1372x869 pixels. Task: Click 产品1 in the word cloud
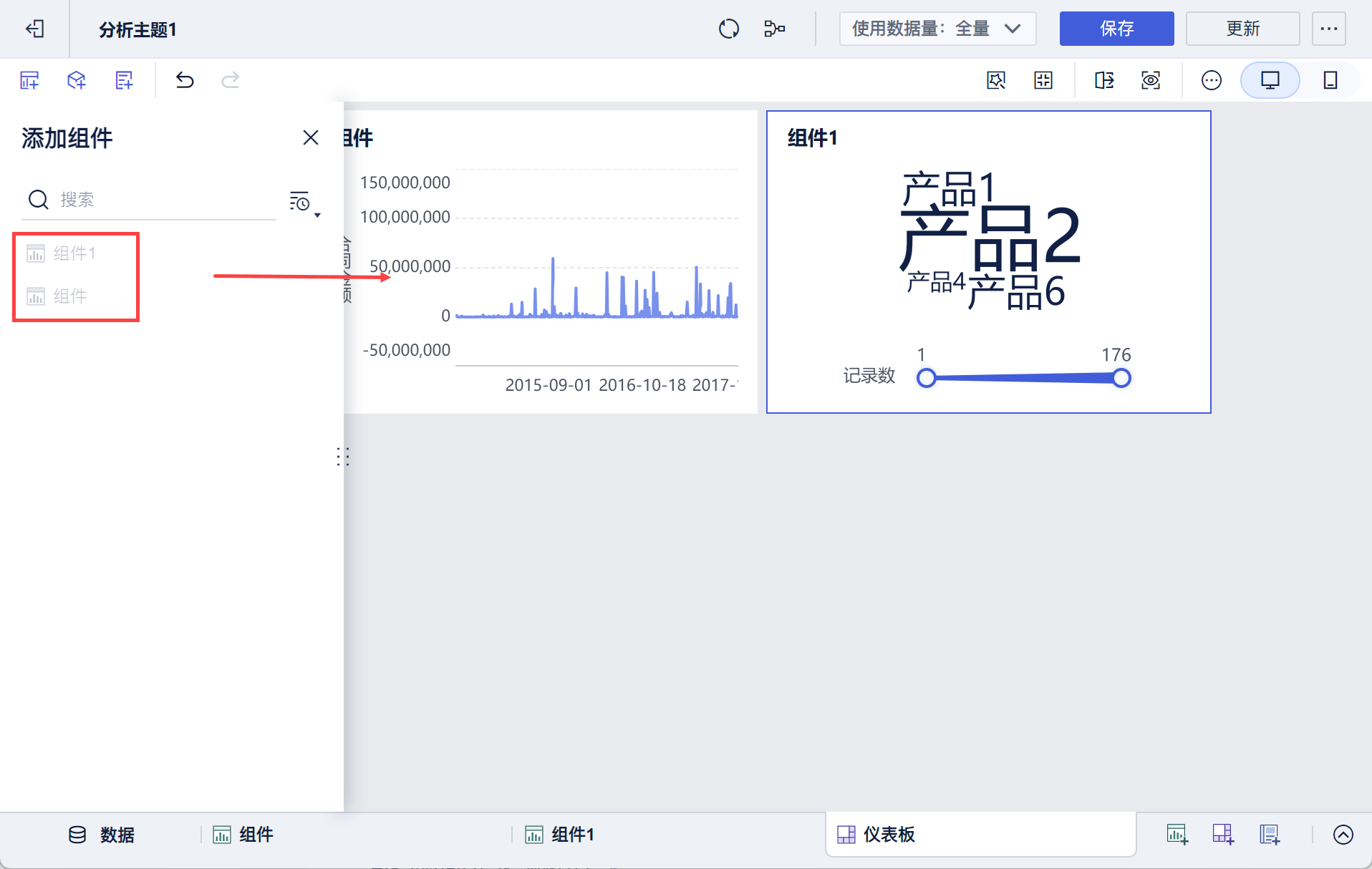point(948,190)
